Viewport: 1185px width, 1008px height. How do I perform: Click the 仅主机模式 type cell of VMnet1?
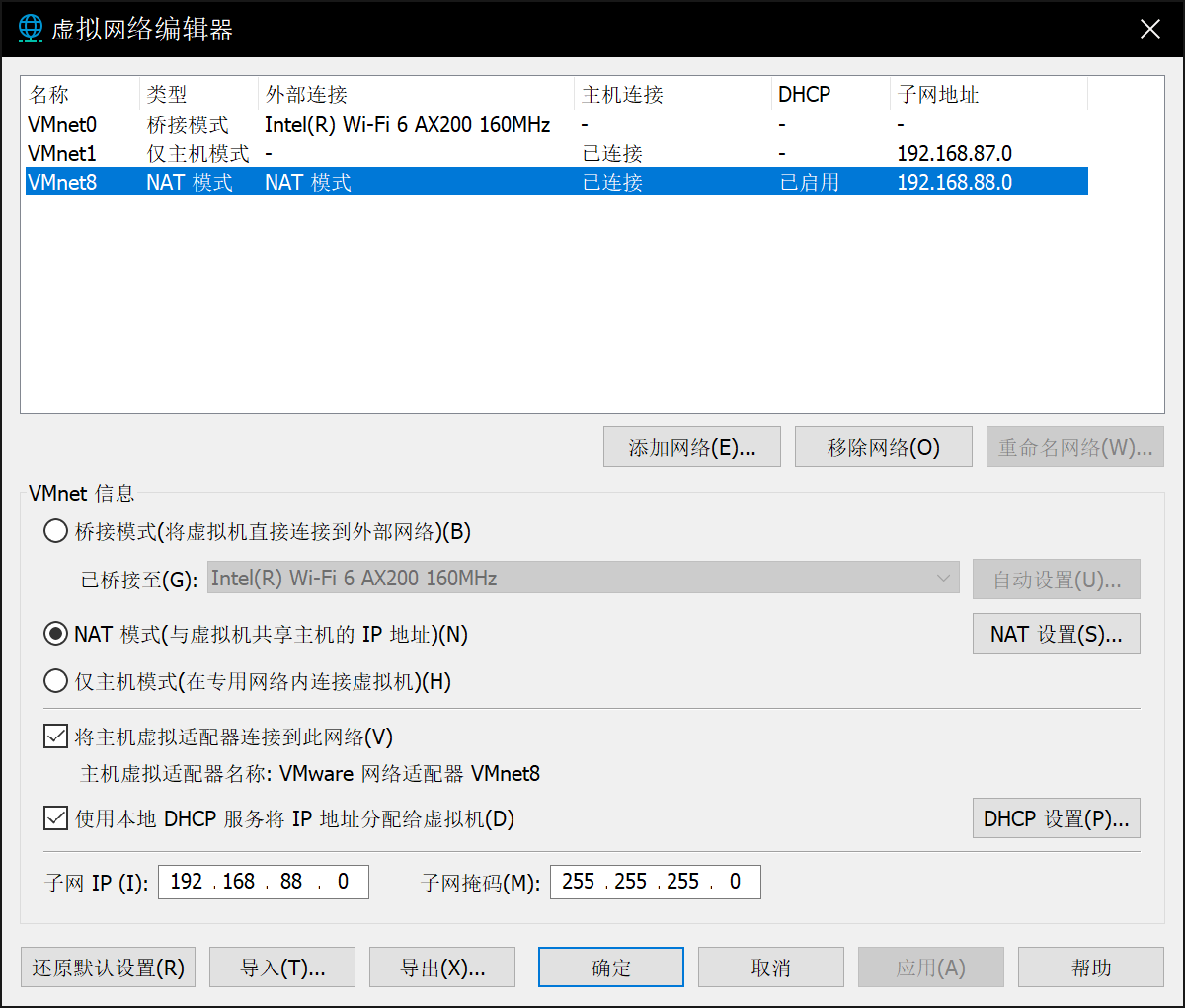click(x=197, y=154)
